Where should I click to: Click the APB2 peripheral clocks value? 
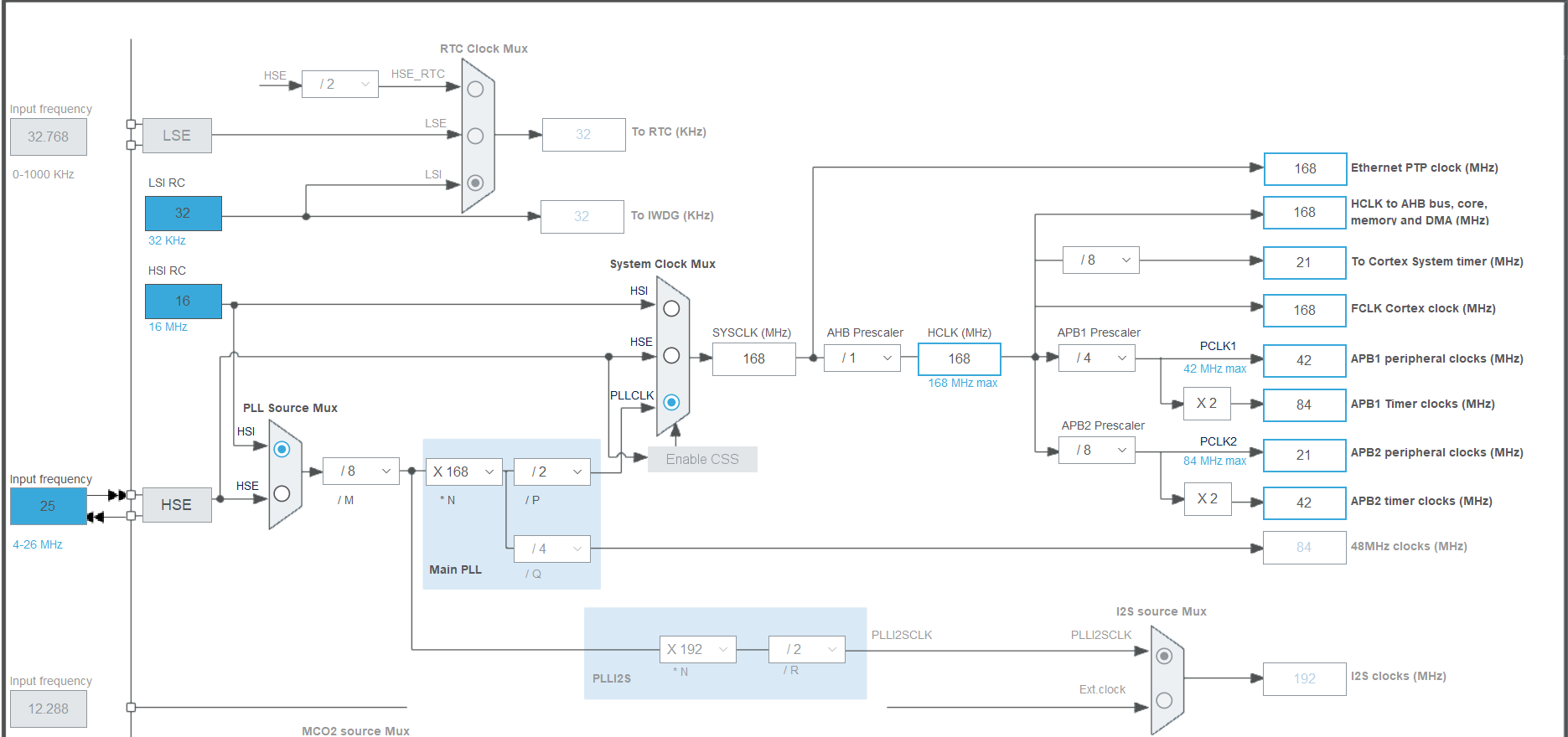[1305, 456]
